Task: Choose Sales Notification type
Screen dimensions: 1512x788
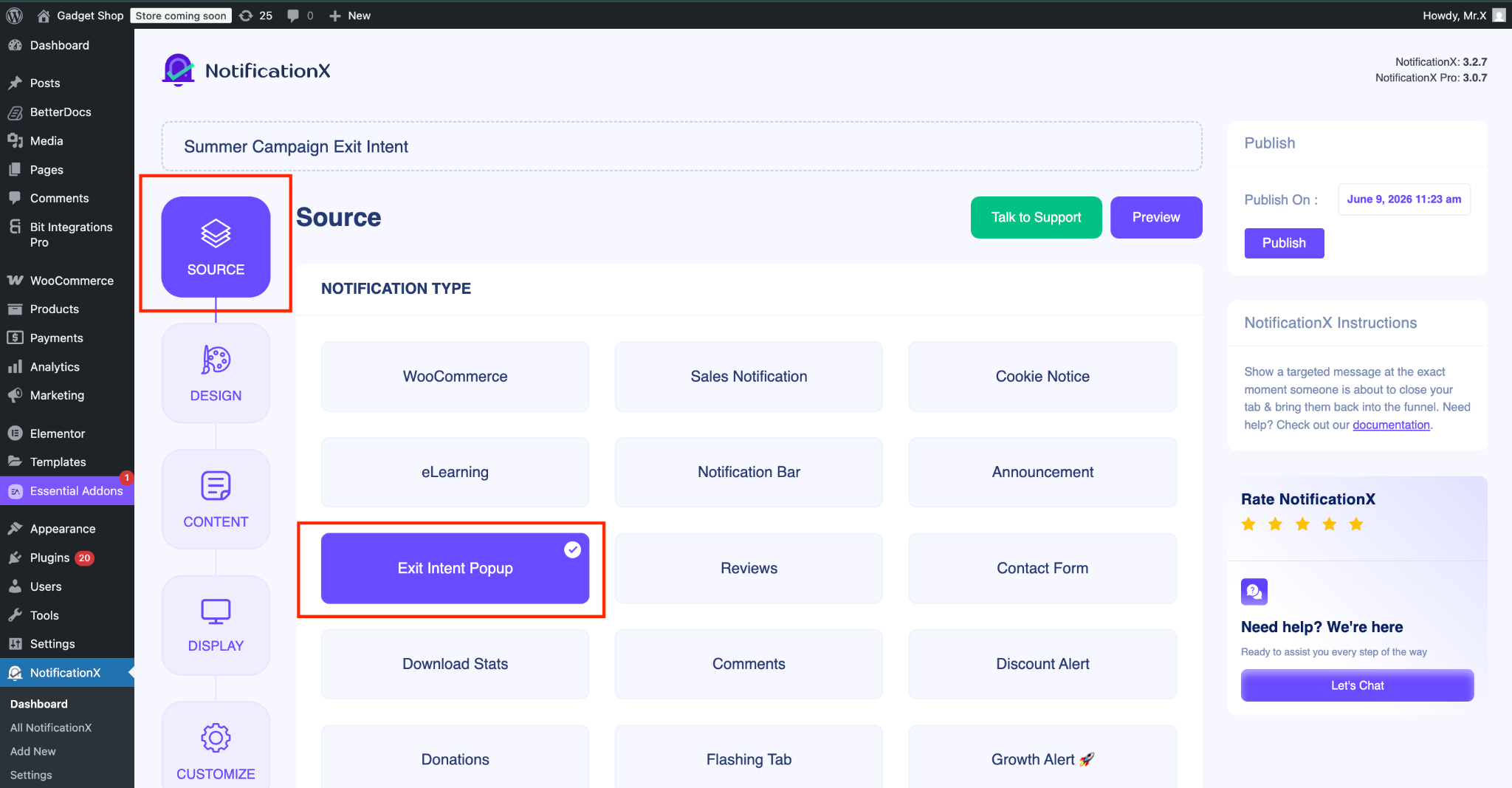Action: click(x=749, y=377)
